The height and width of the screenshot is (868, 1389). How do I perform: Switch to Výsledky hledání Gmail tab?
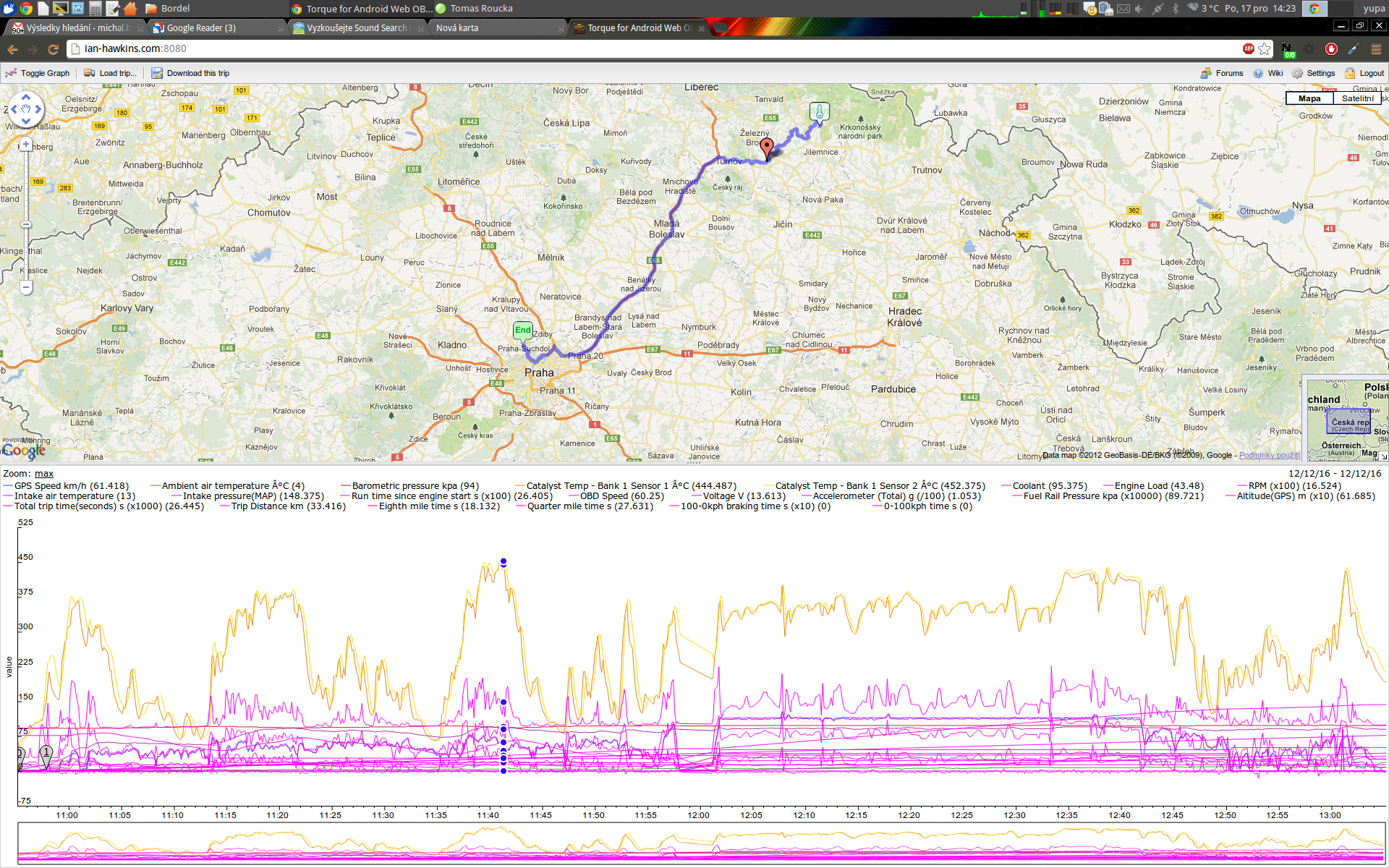[x=75, y=28]
